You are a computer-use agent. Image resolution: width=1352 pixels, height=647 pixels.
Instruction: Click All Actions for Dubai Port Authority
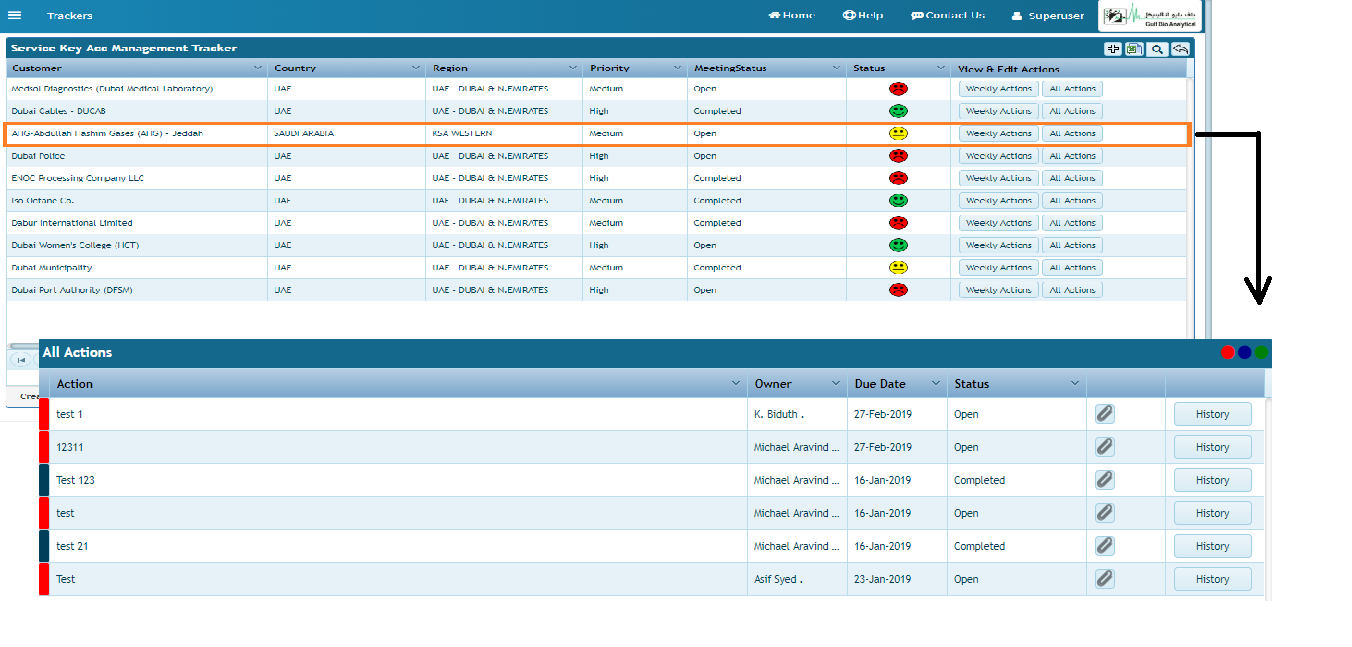[1072, 290]
